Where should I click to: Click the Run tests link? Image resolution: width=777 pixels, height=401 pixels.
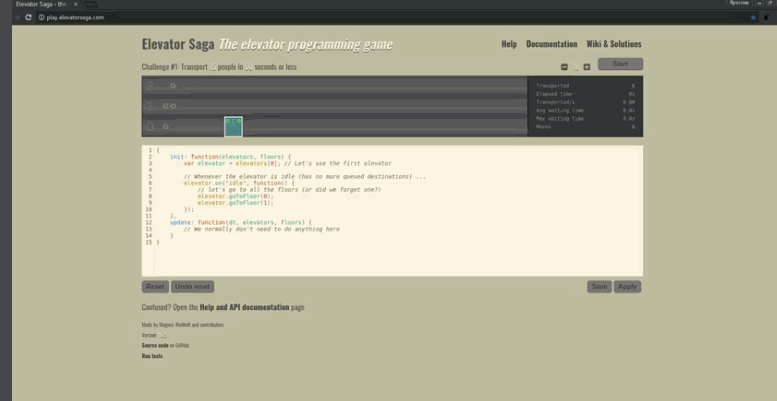152,356
